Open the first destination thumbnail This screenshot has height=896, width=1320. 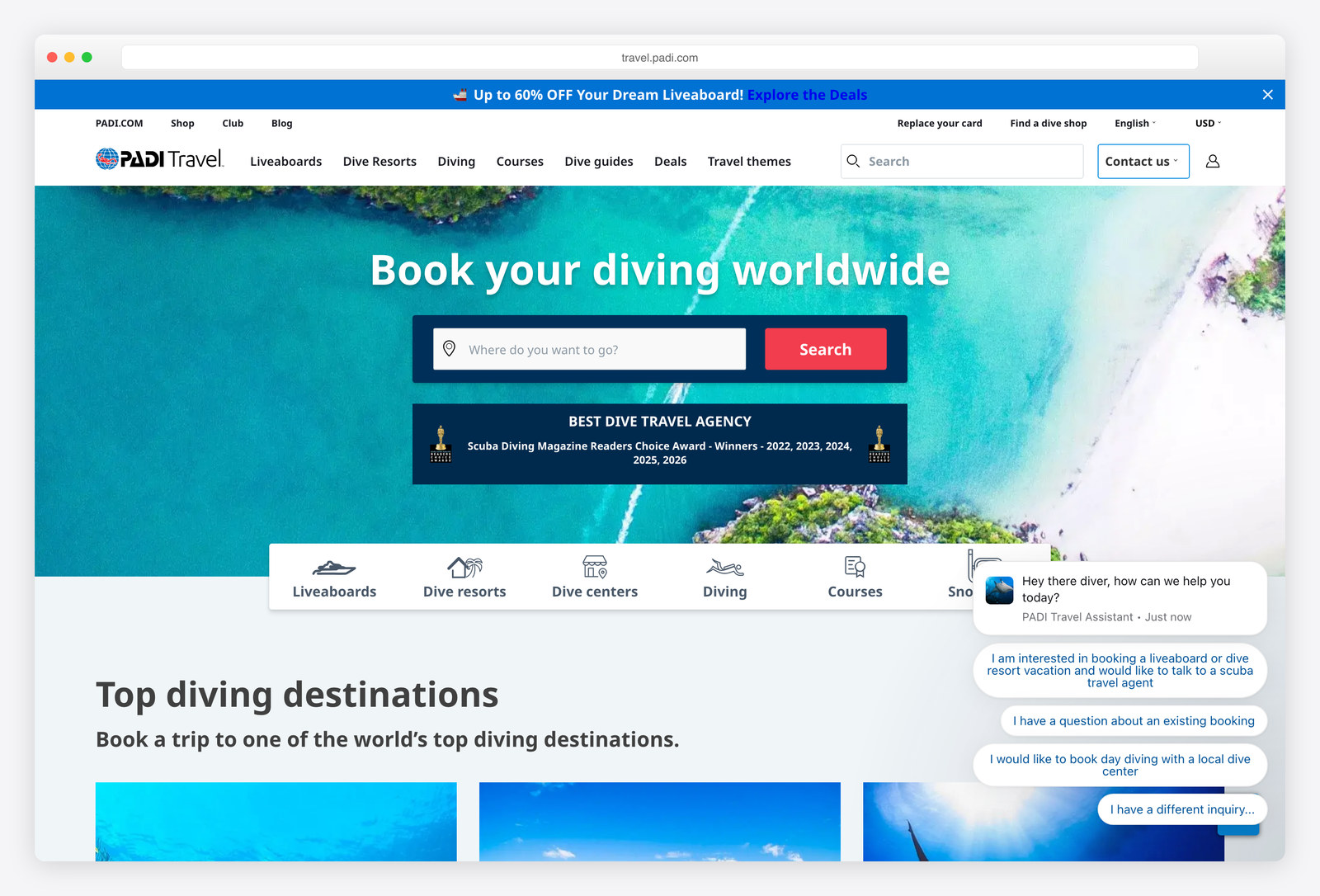[x=276, y=822]
